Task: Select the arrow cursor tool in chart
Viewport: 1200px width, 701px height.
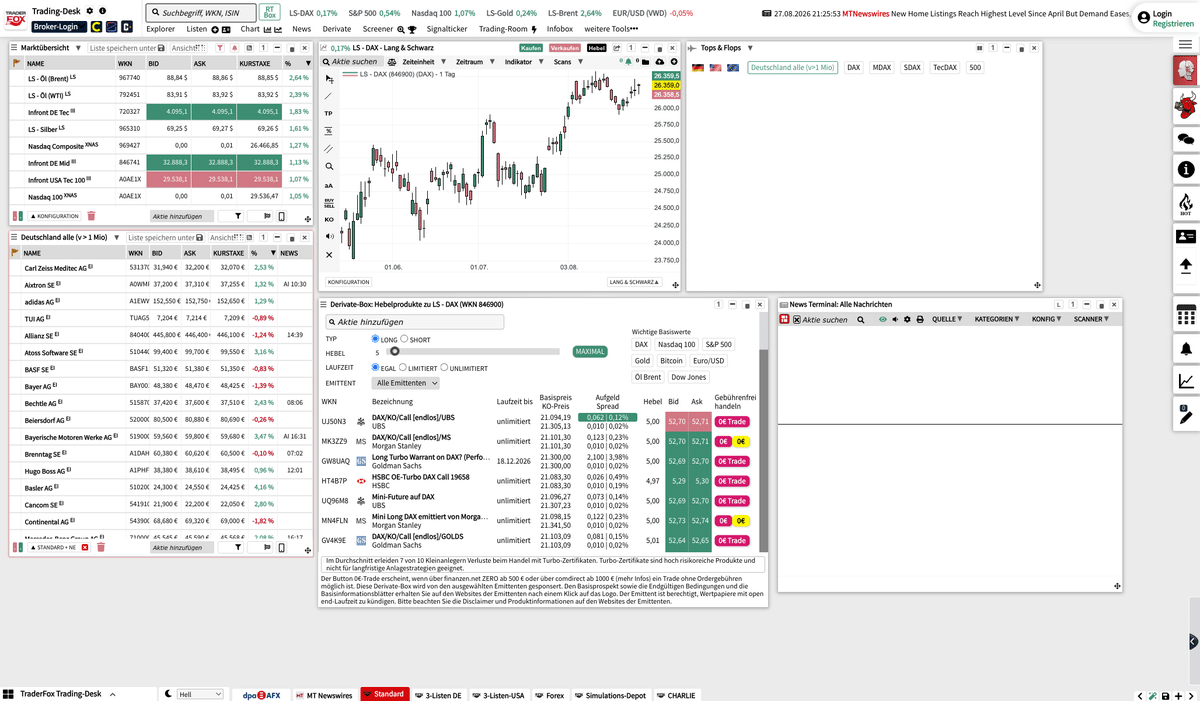Action: (329, 78)
